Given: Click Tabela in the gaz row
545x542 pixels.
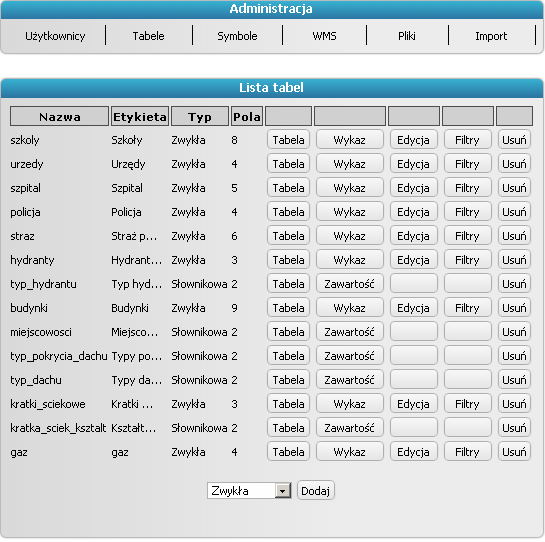Looking at the screenshot, I should tap(288, 452).
